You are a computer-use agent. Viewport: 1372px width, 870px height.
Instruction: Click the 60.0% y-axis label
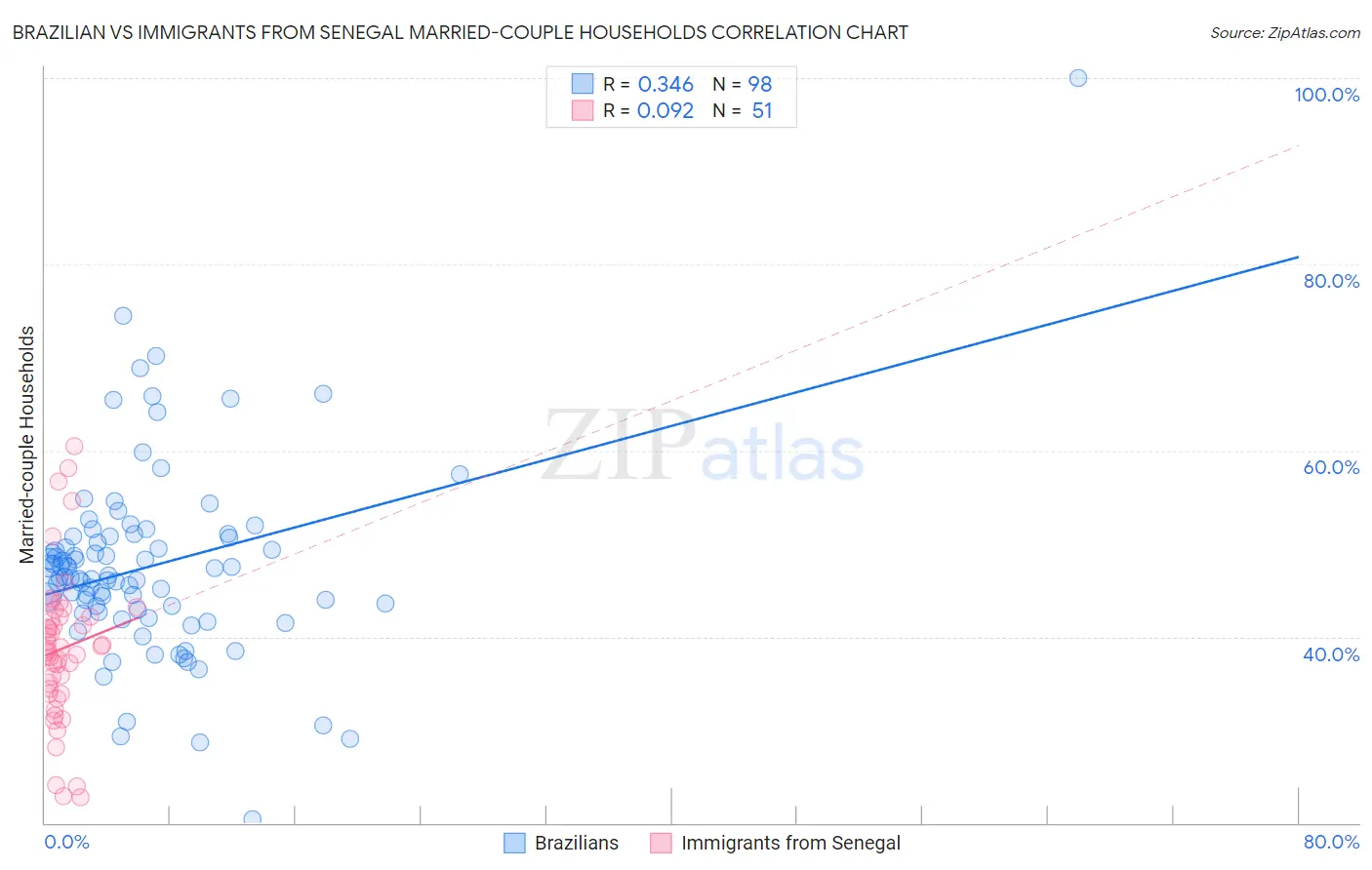pyautogui.click(x=1331, y=467)
